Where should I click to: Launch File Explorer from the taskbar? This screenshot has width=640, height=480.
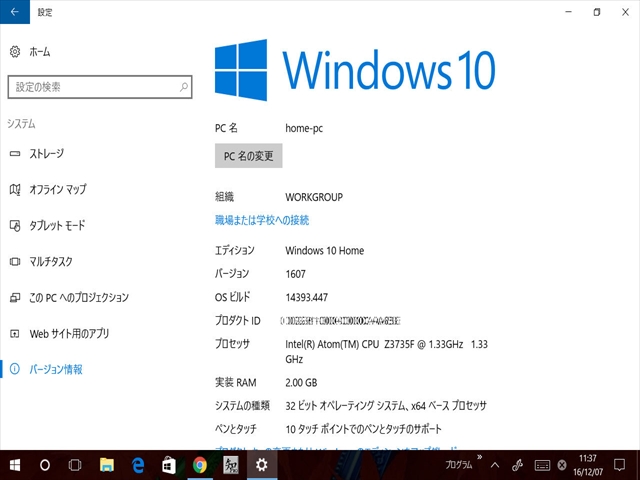click(107, 465)
